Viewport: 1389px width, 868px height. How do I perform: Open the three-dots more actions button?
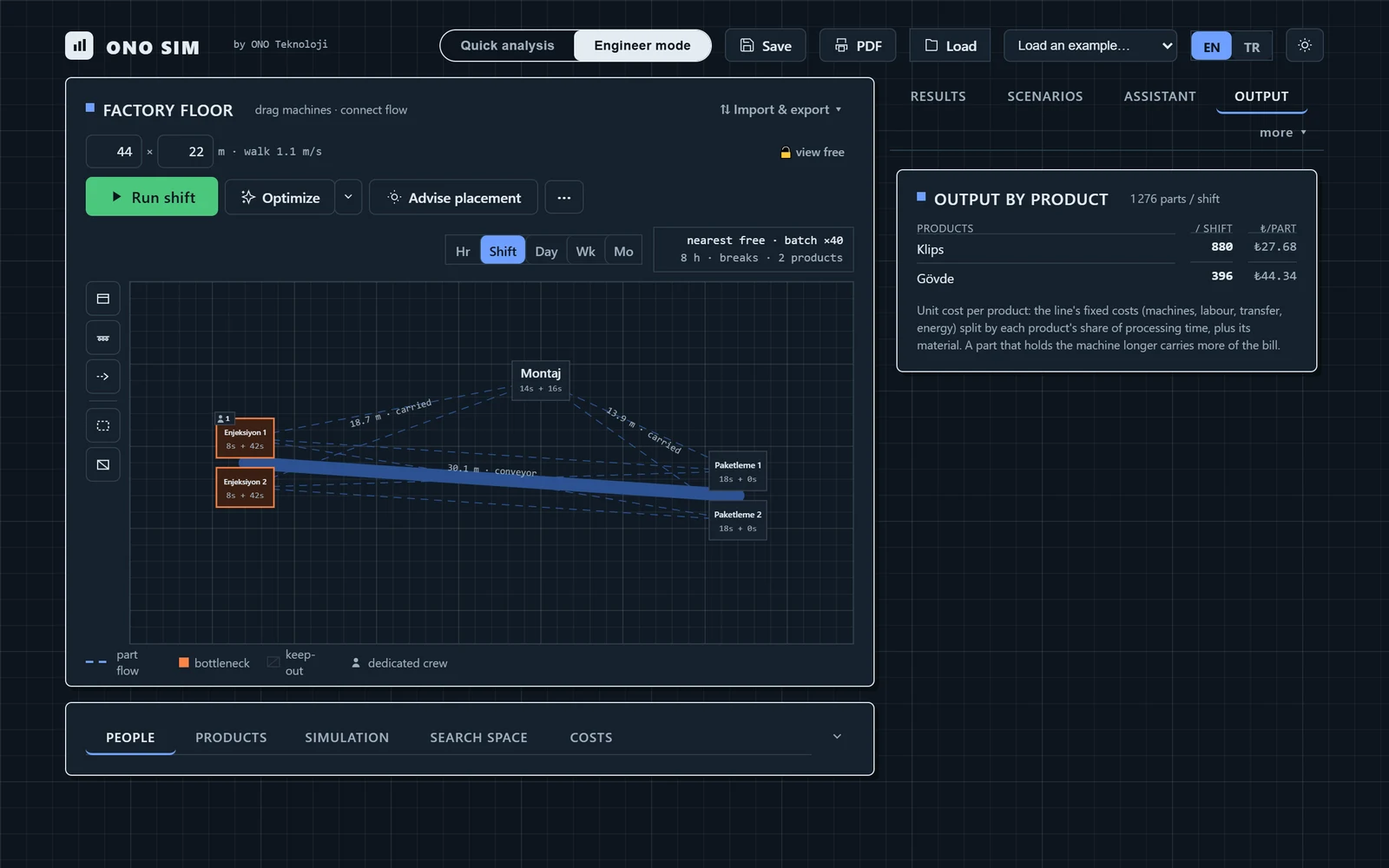564,198
